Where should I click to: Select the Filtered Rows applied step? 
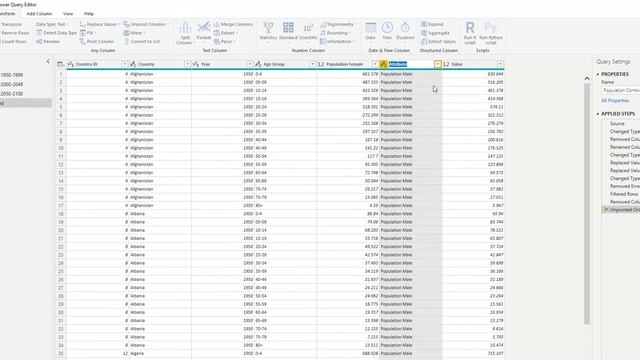click(624, 194)
